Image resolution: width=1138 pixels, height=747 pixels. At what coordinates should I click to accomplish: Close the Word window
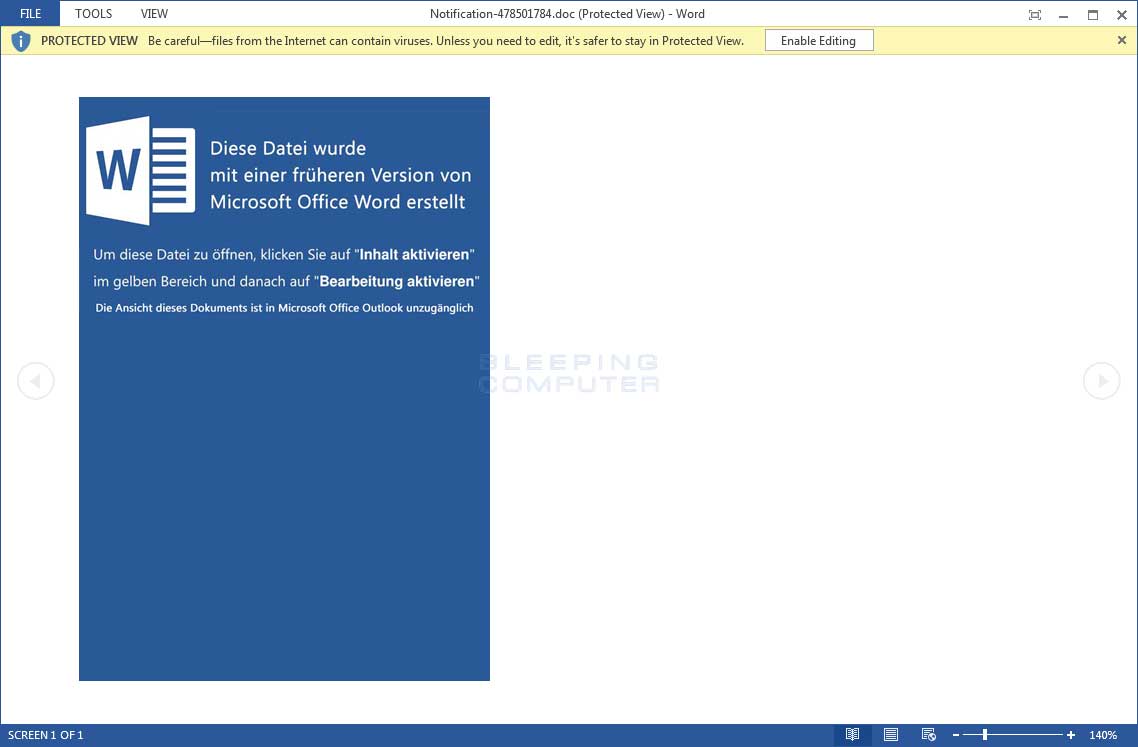[x=1121, y=15]
